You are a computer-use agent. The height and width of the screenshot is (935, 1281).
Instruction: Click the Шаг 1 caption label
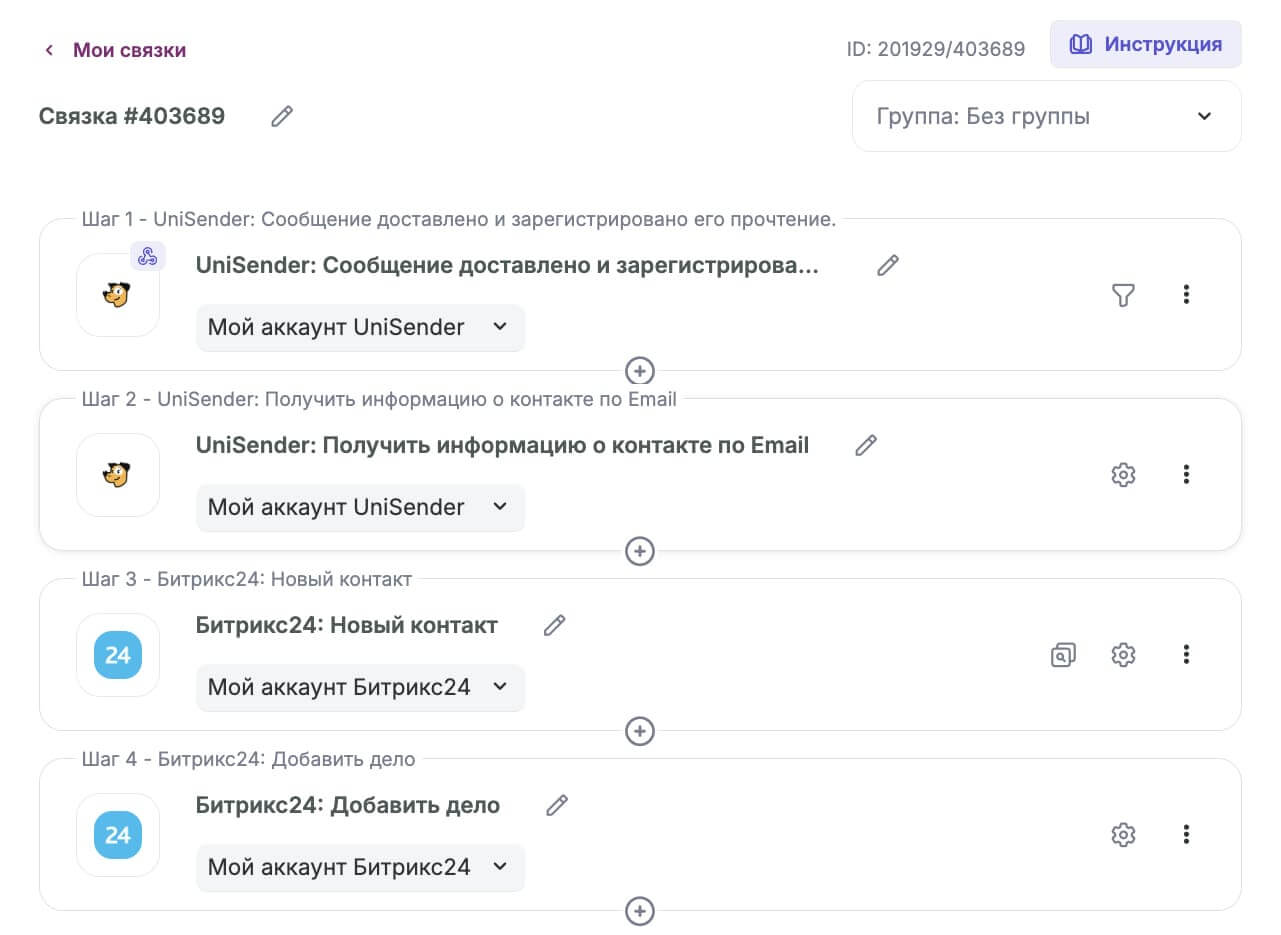pyautogui.click(x=459, y=219)
